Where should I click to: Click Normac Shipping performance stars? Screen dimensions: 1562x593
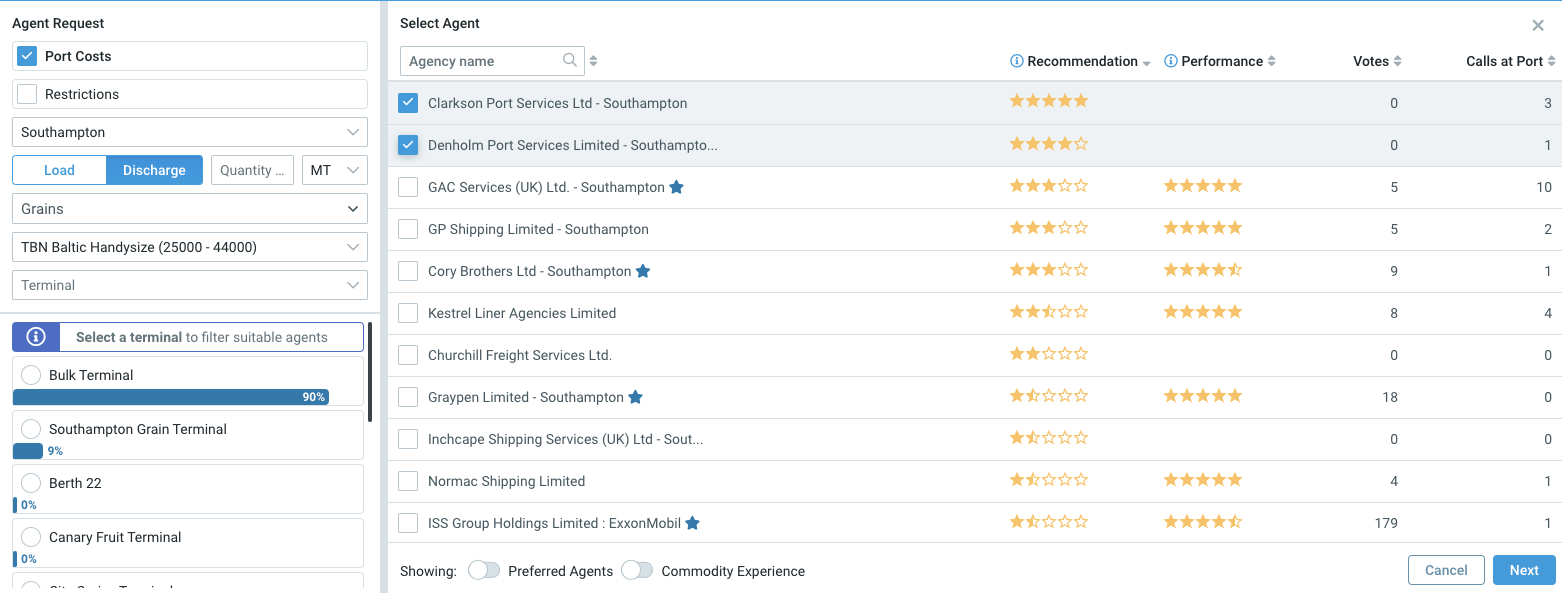[1203, 479]
